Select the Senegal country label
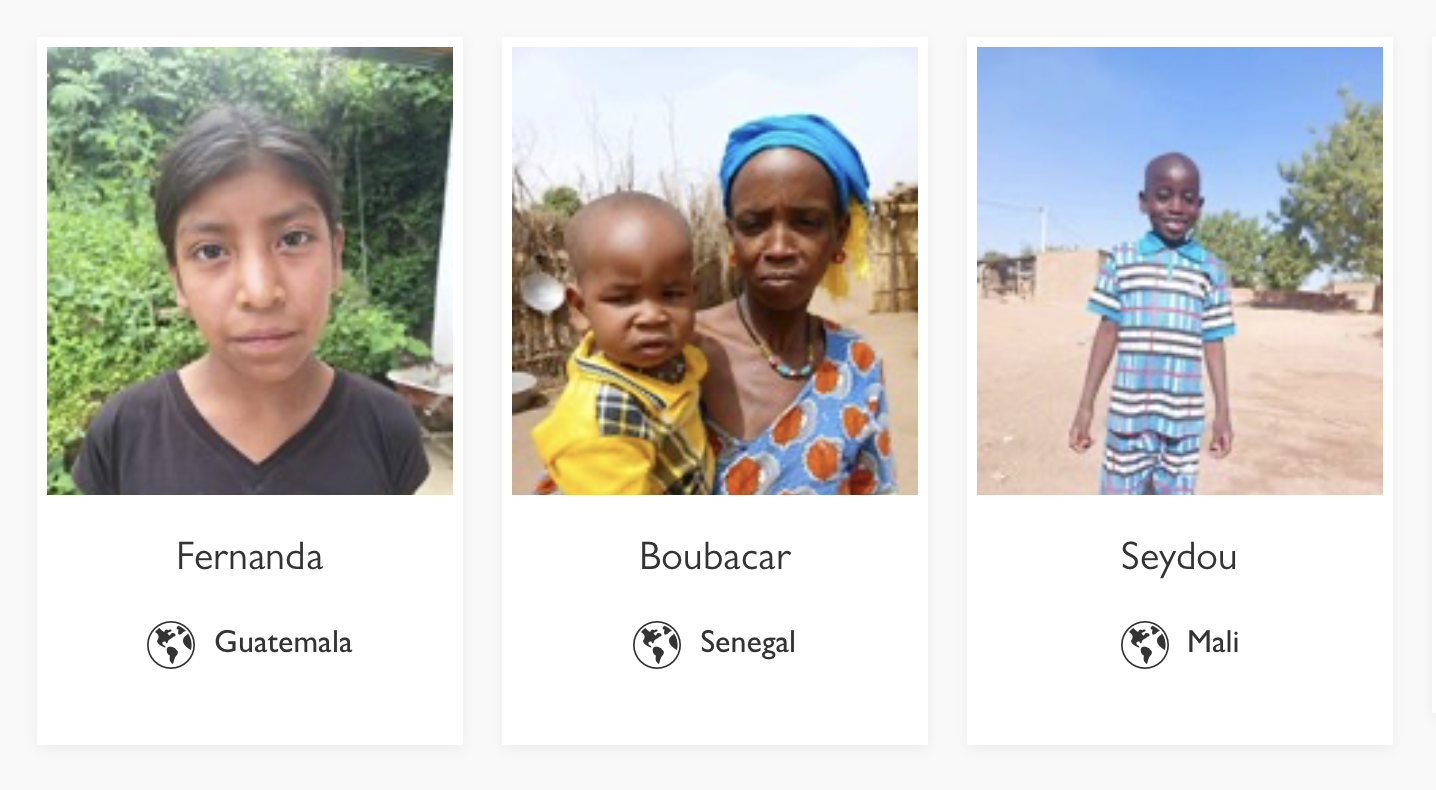This screenshot has width=1436, height=790. coord(748,642)
